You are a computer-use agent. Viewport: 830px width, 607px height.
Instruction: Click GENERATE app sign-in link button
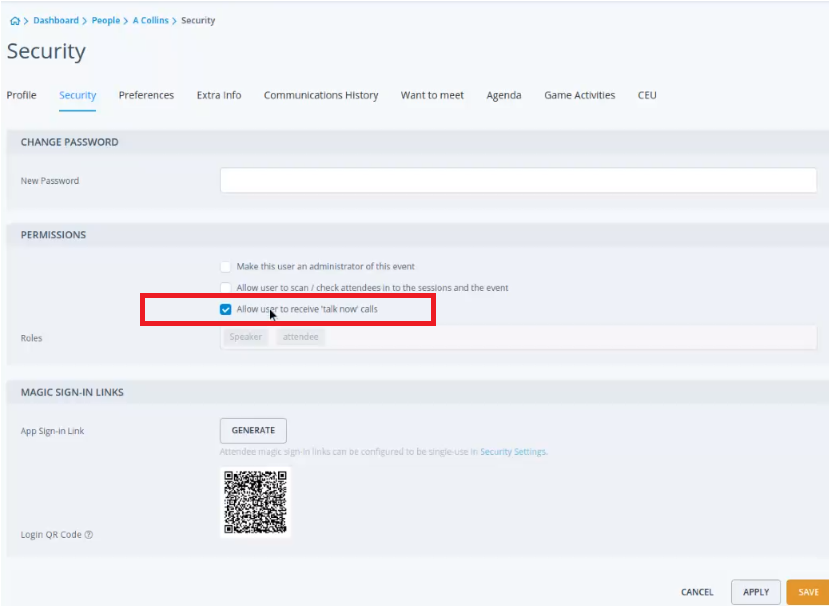click(x=253, y=430)
